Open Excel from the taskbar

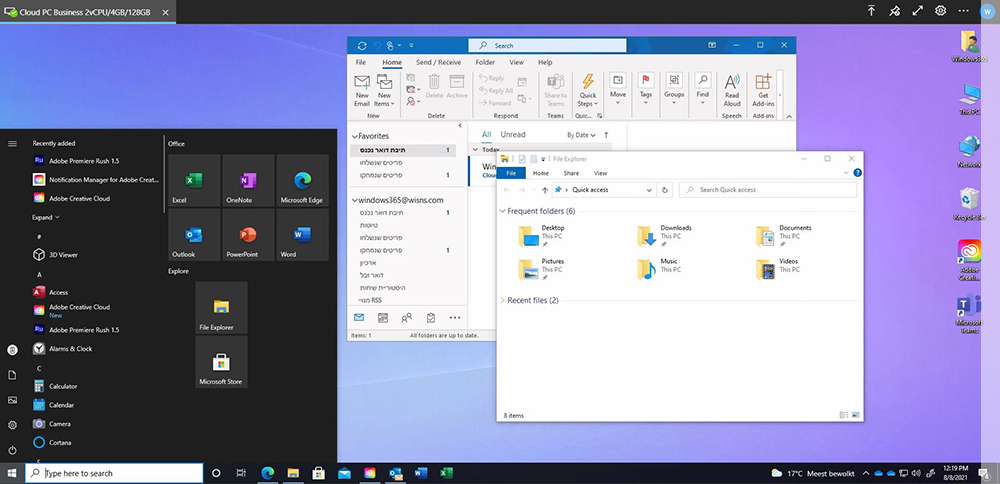tap(446, 473)
